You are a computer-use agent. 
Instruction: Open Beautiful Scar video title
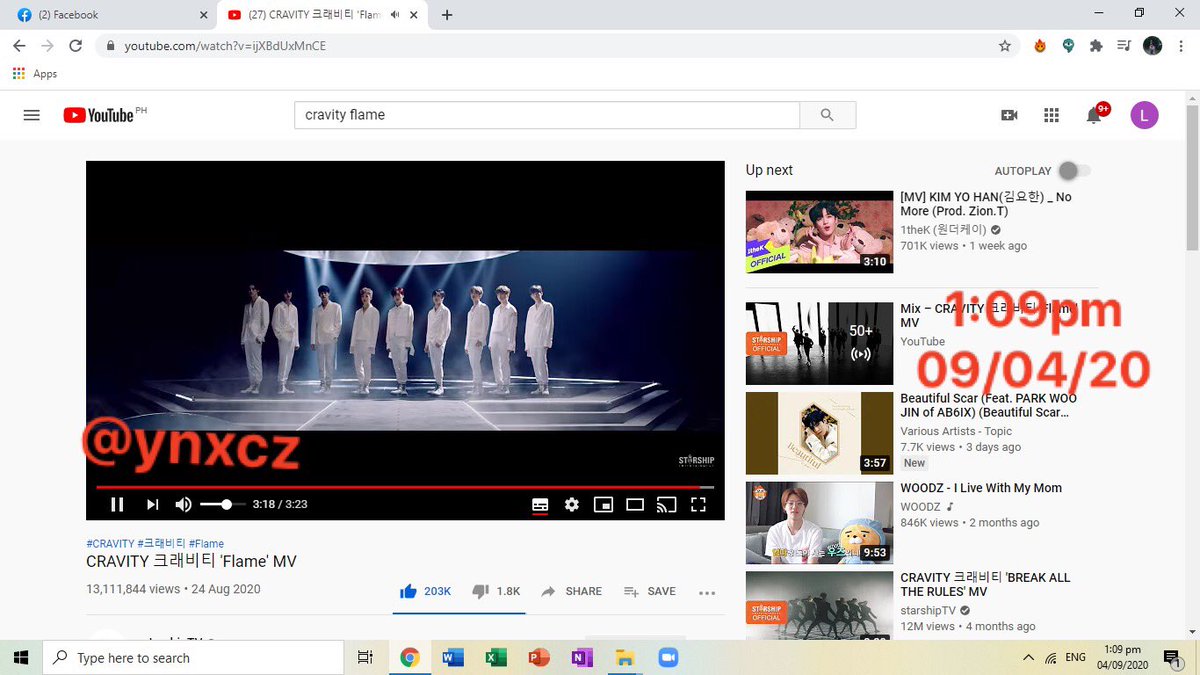click(988, 405)
